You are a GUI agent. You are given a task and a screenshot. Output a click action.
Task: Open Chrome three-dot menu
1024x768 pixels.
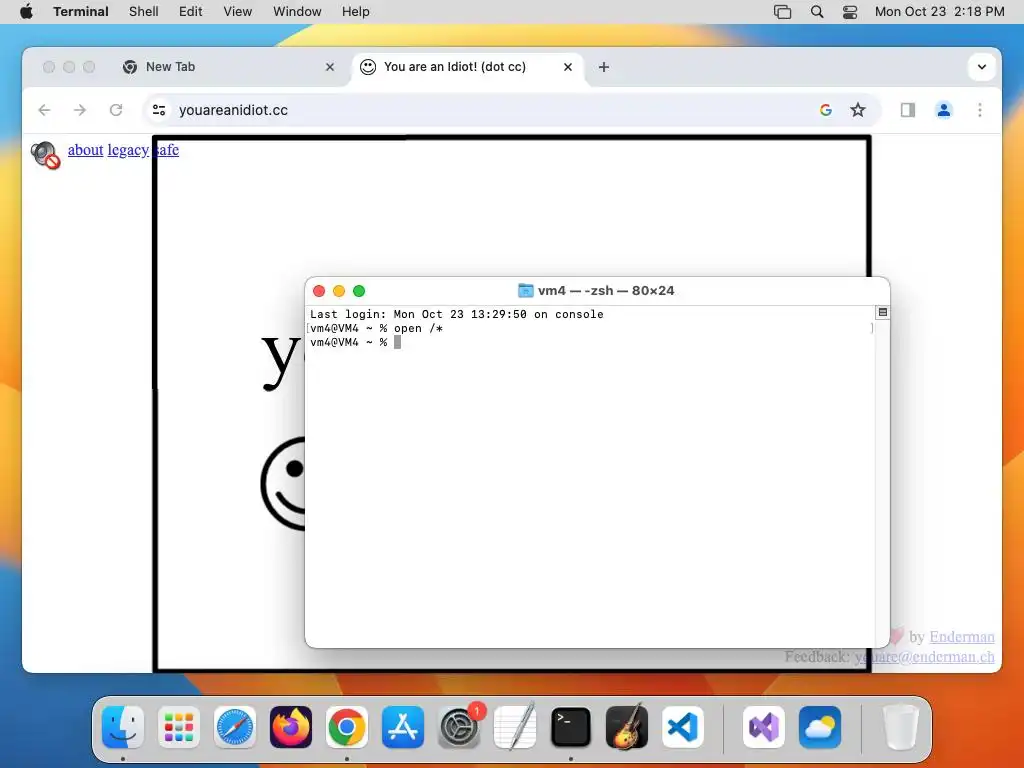[980, 110]
